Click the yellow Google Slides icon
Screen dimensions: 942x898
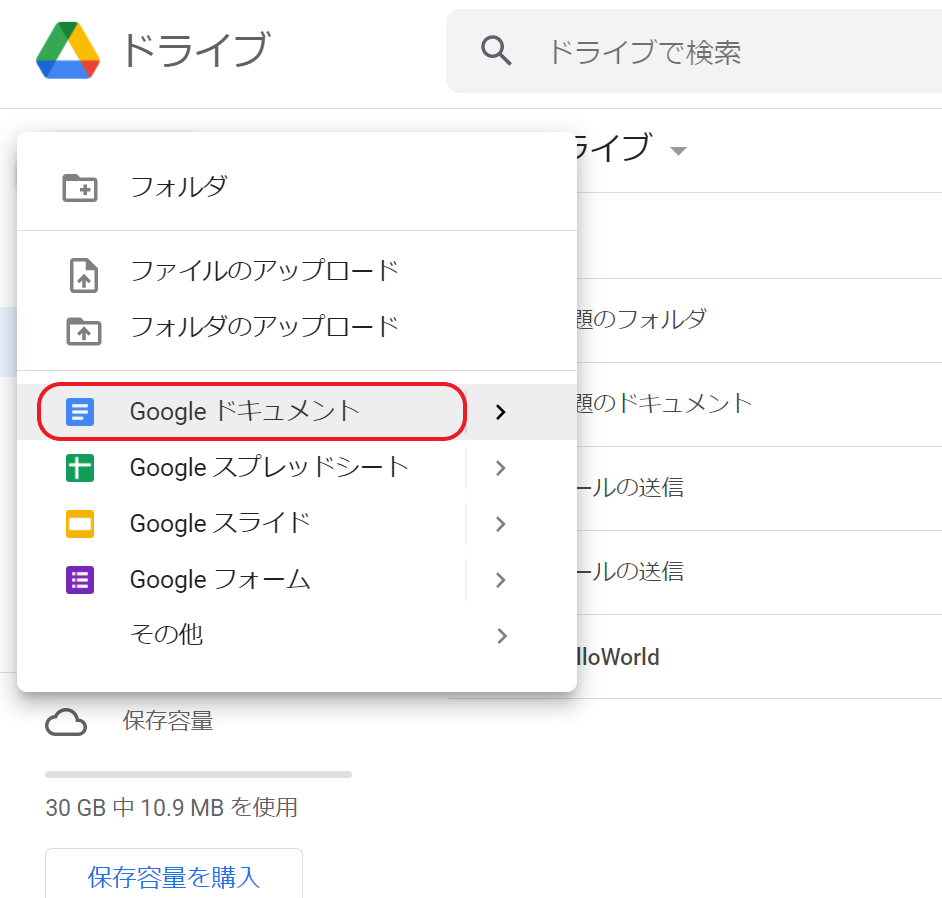[x=80, y=524]
